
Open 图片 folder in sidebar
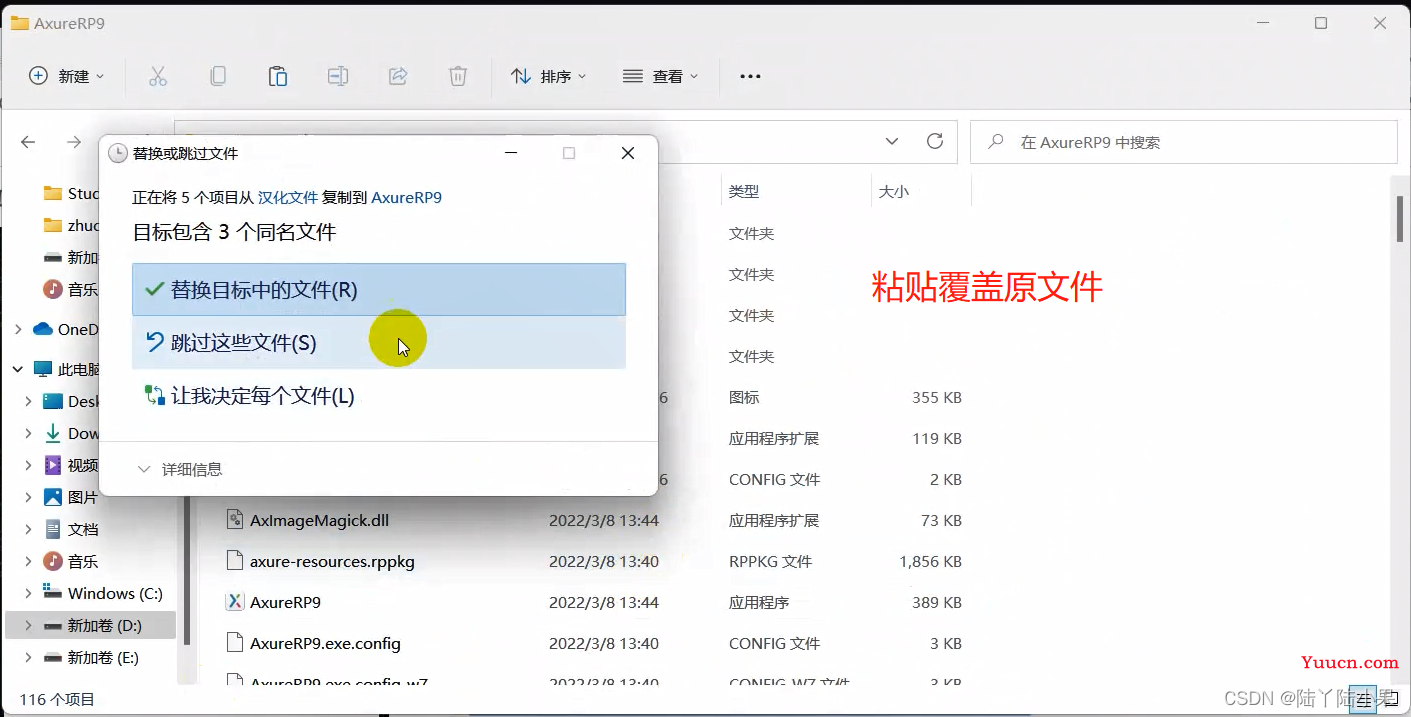point(83,497)
